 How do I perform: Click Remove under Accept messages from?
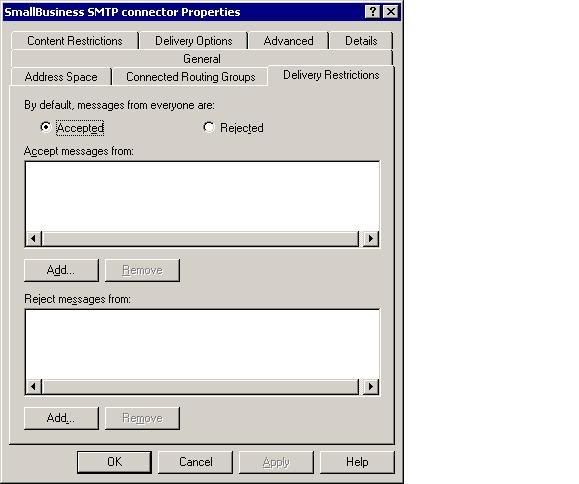pos(143,270)
